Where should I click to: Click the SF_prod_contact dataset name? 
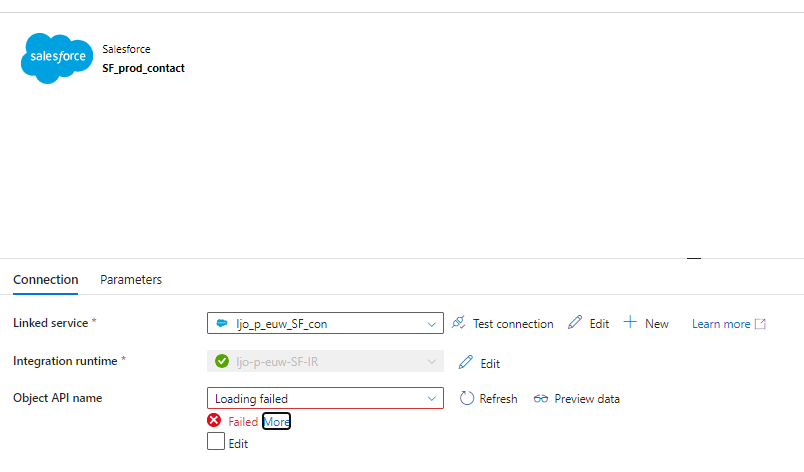(144, 68)
